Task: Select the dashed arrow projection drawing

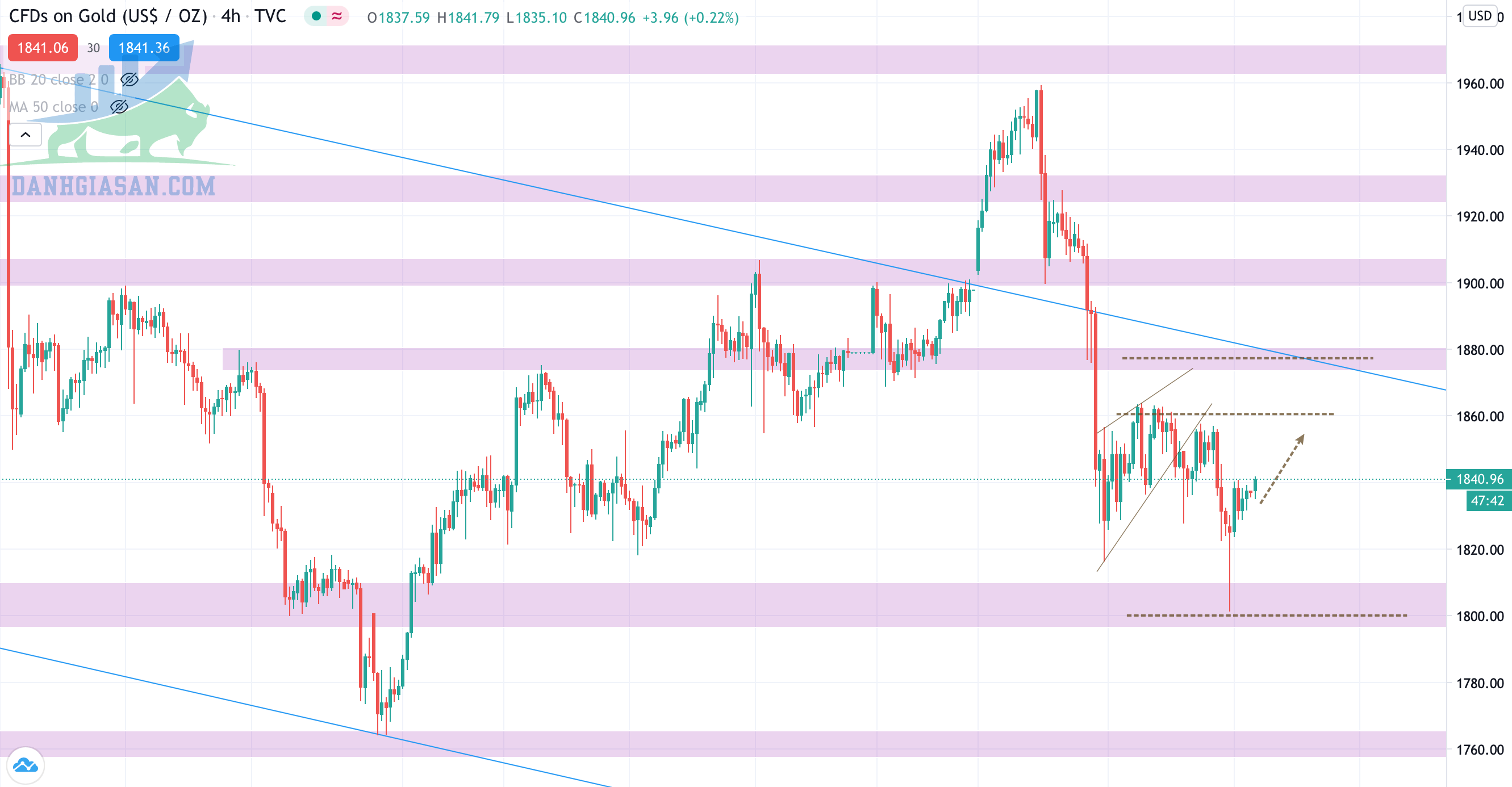Action: (x=1282, y=469)
